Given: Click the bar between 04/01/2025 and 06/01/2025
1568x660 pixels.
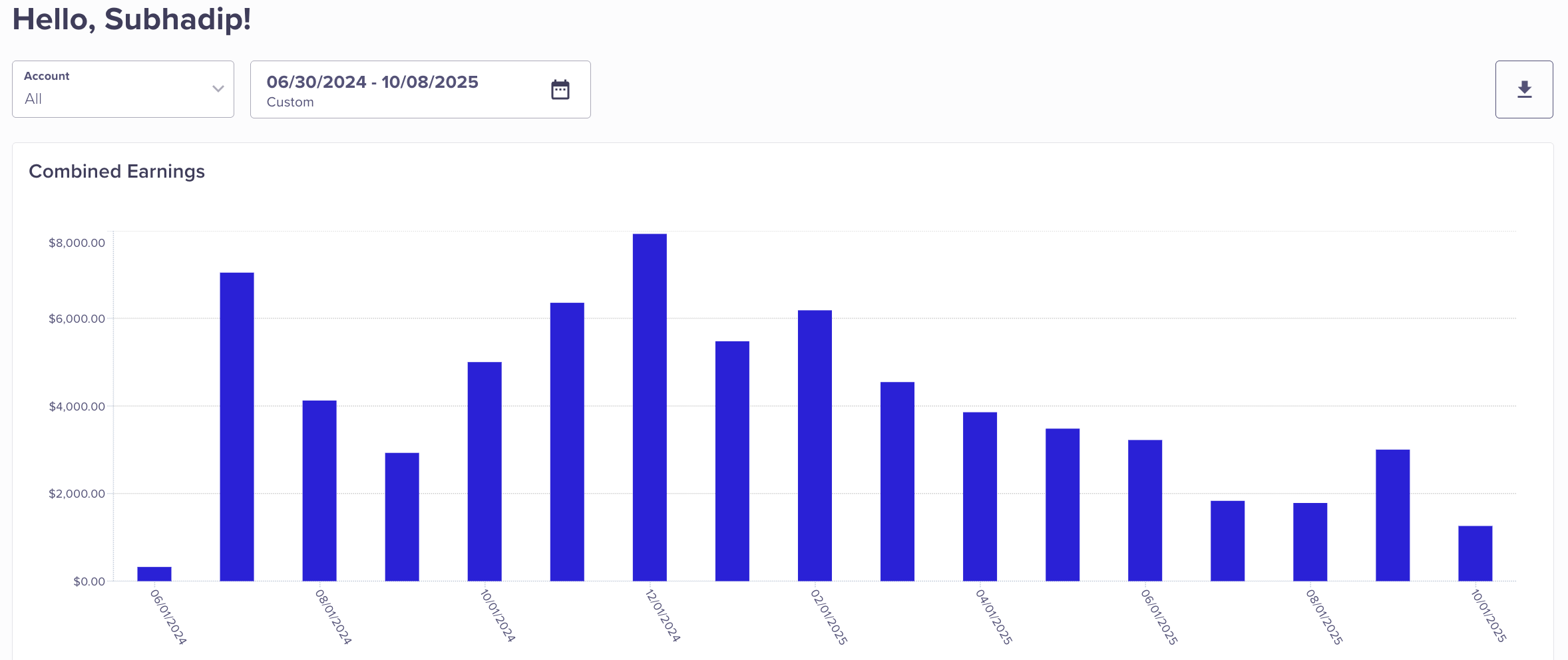Looking at the screenshot, I should [1062, 505].
